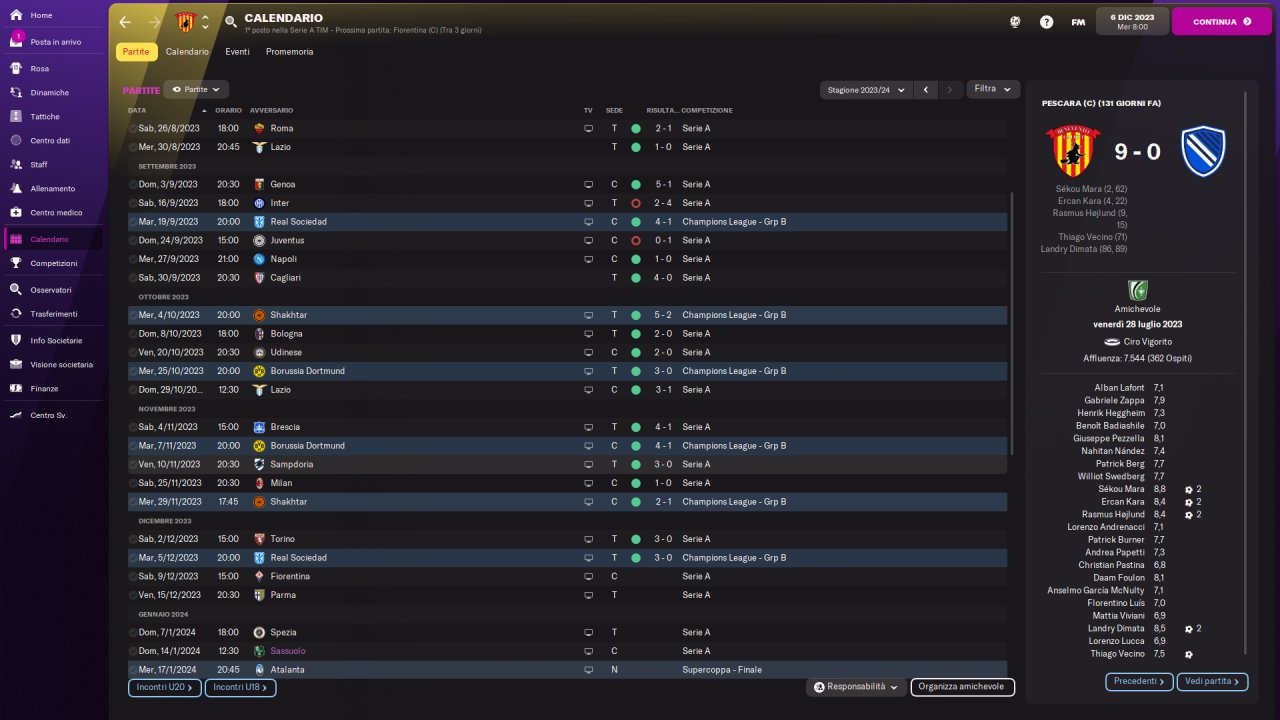Open the FM menu icon
The height and width of the screenshot is (720, 1280).
1078,22
